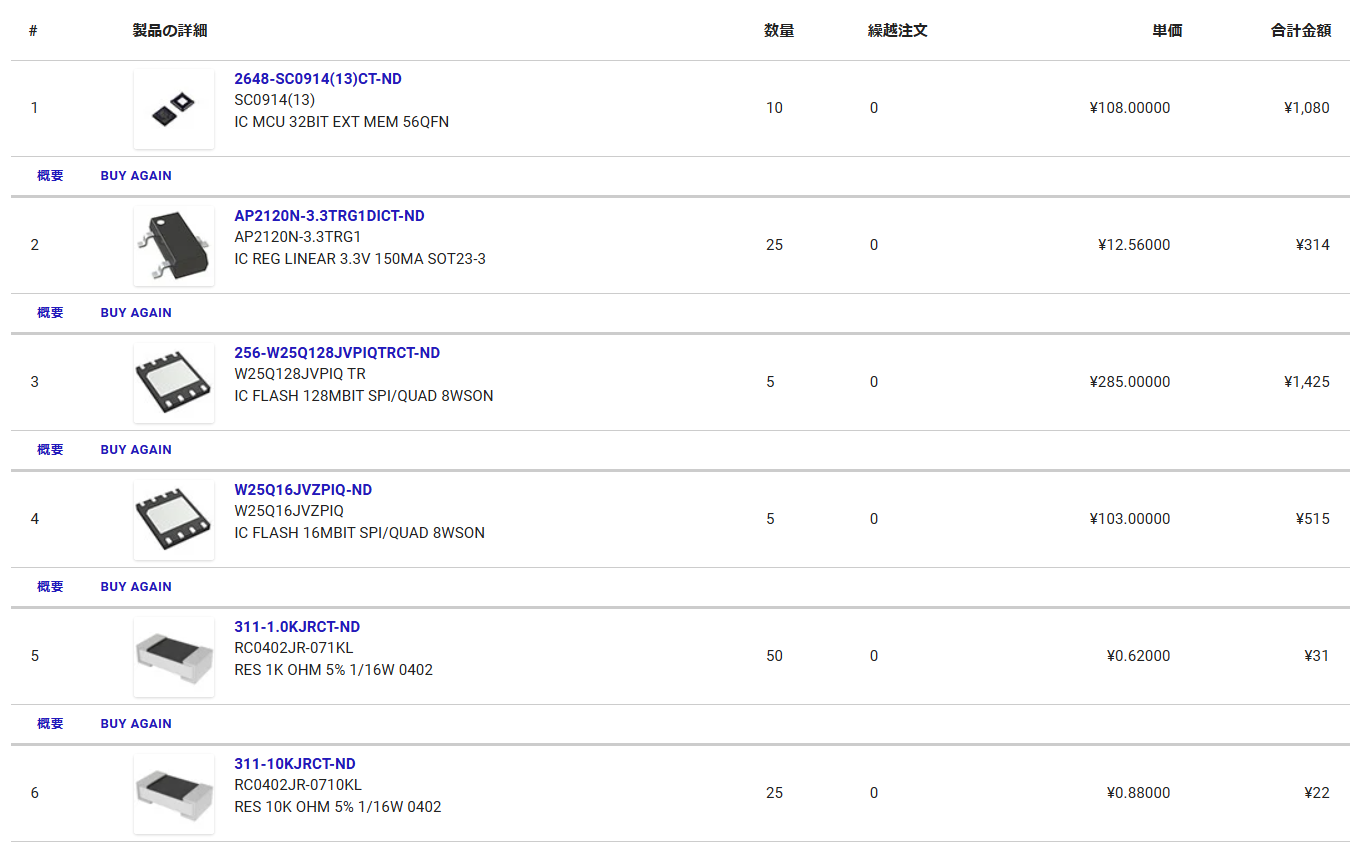Open the 2648-SC0914(13)CT-ND product link
1366x852 pixels.
318,79
